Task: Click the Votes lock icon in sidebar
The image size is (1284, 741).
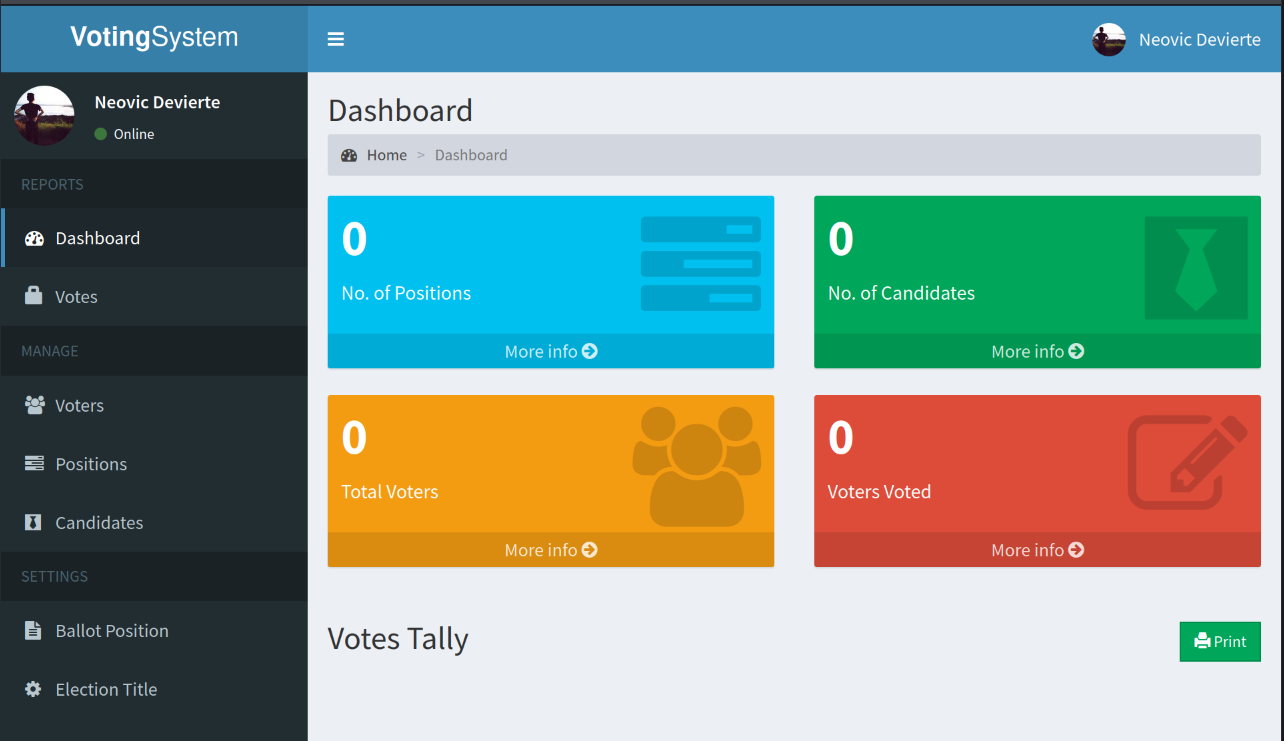Action: click(x=34, y=296)
